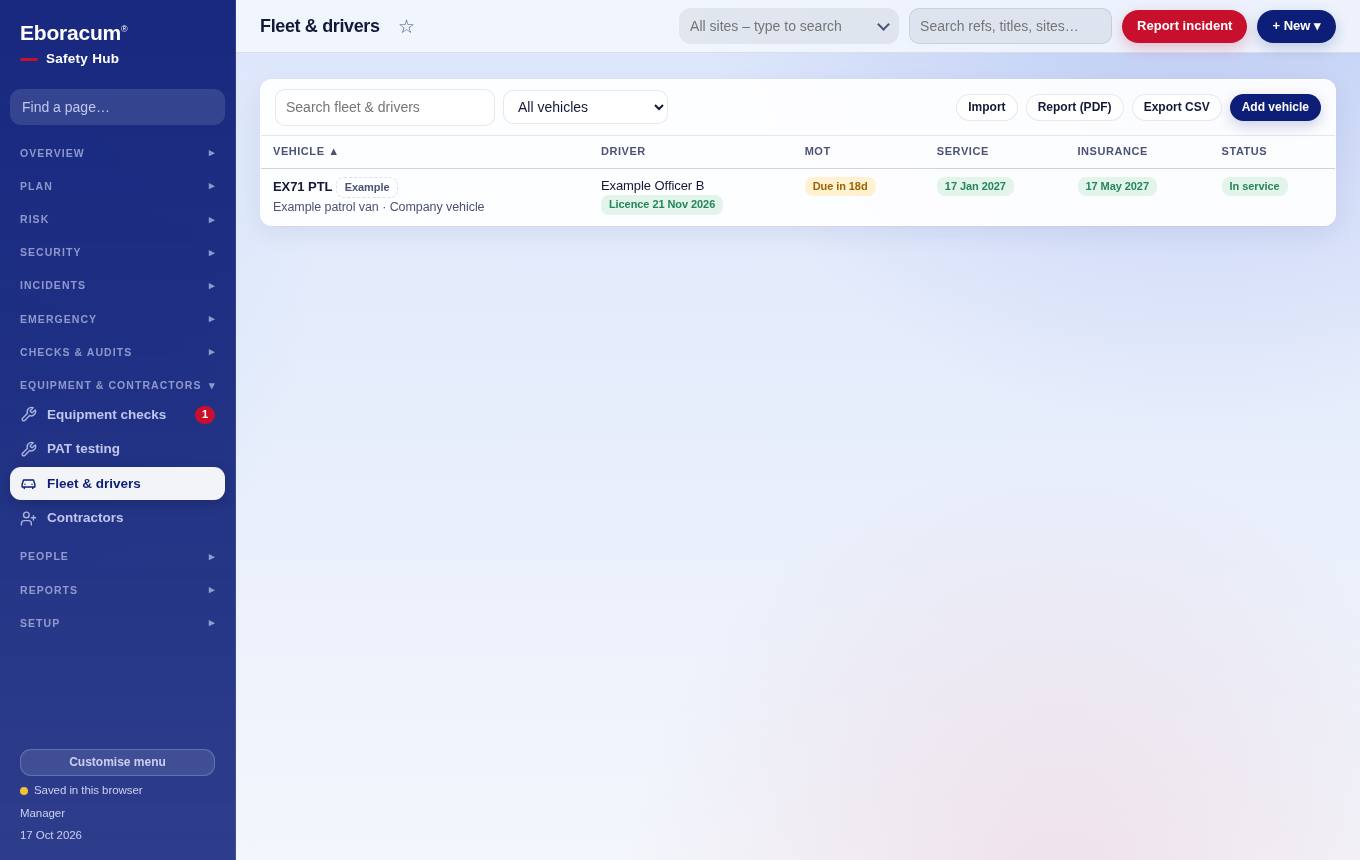Click Export CSV
This screenshot has width=1360, height=860.
click(x=1176, y=107)
